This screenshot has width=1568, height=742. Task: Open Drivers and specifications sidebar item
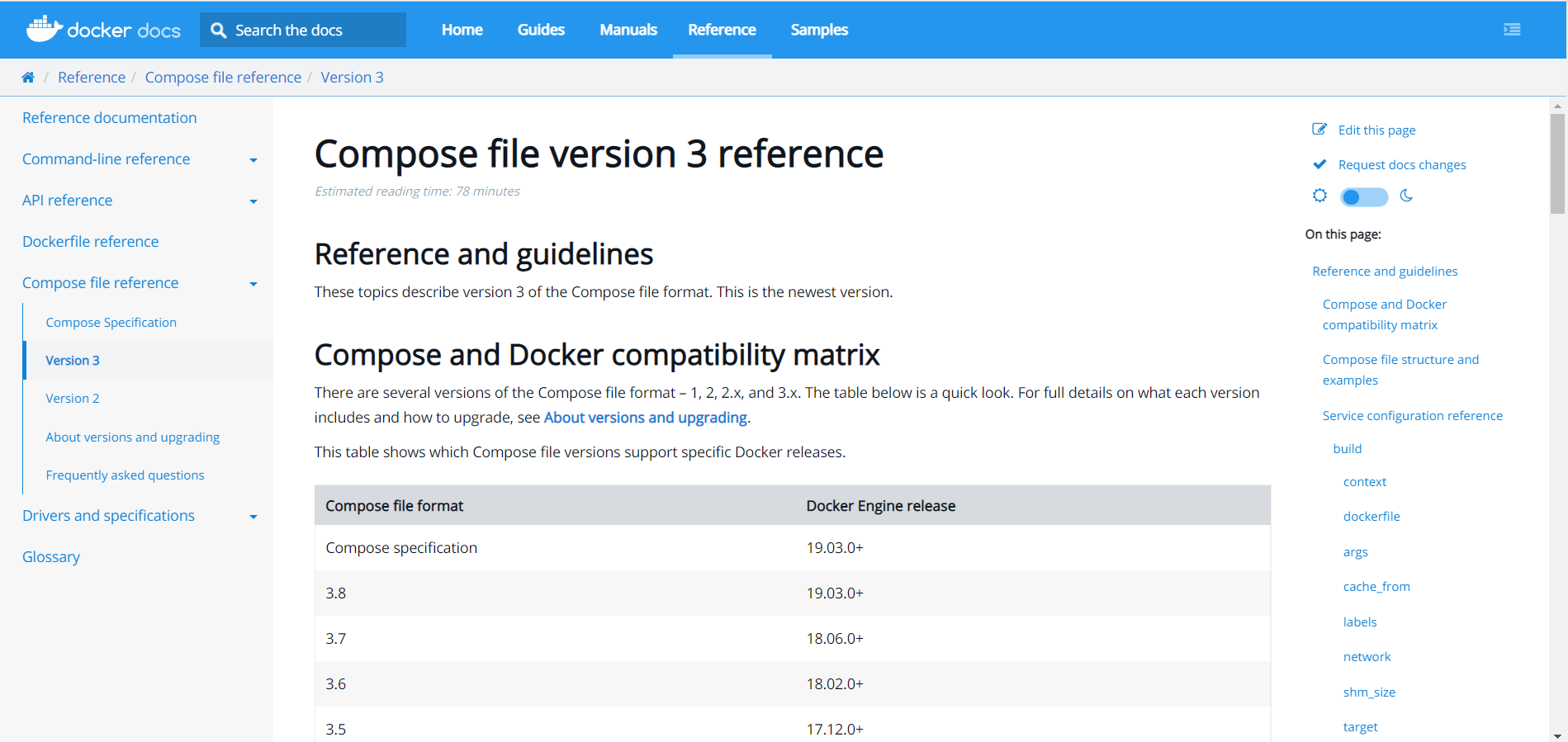[108, 515]
